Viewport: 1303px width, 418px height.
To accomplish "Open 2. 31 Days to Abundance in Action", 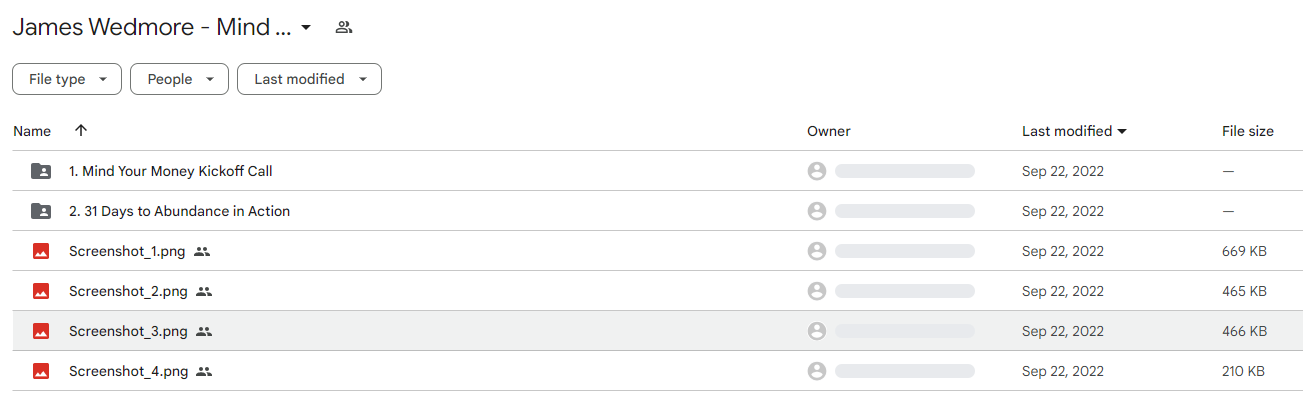I will coord(180,211).
